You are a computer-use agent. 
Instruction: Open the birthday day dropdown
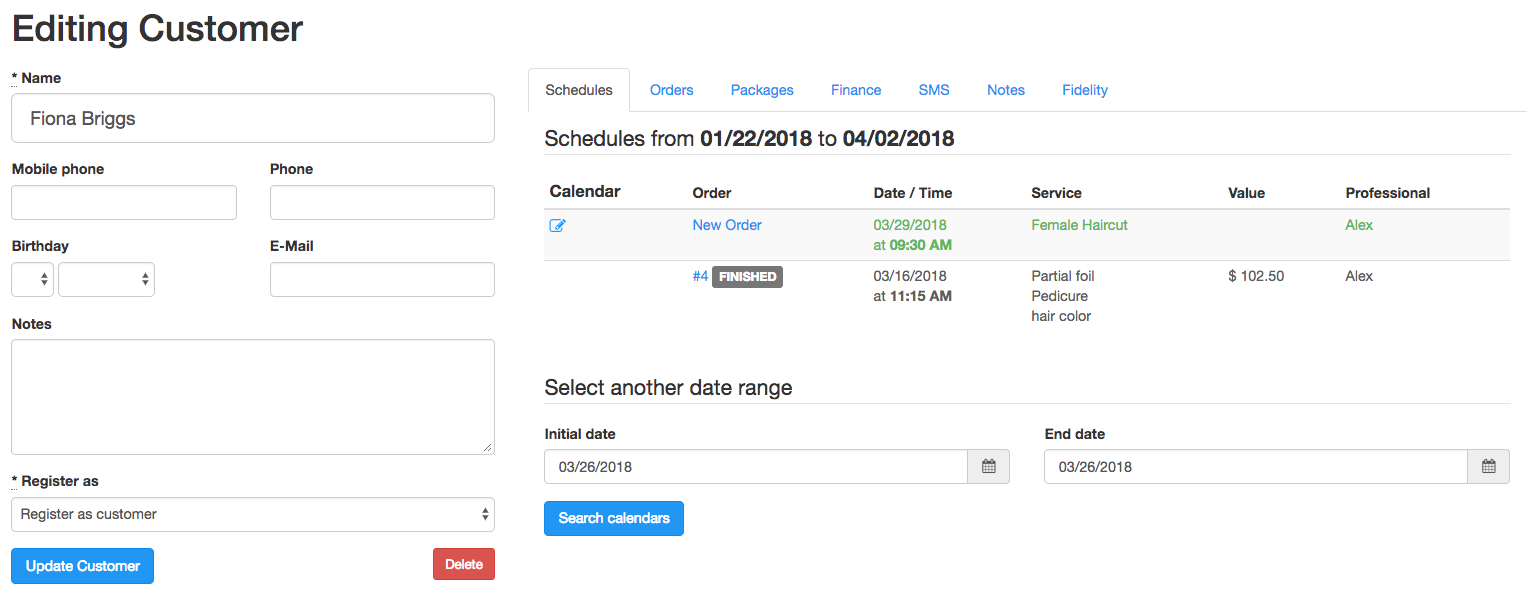[32, 280]
